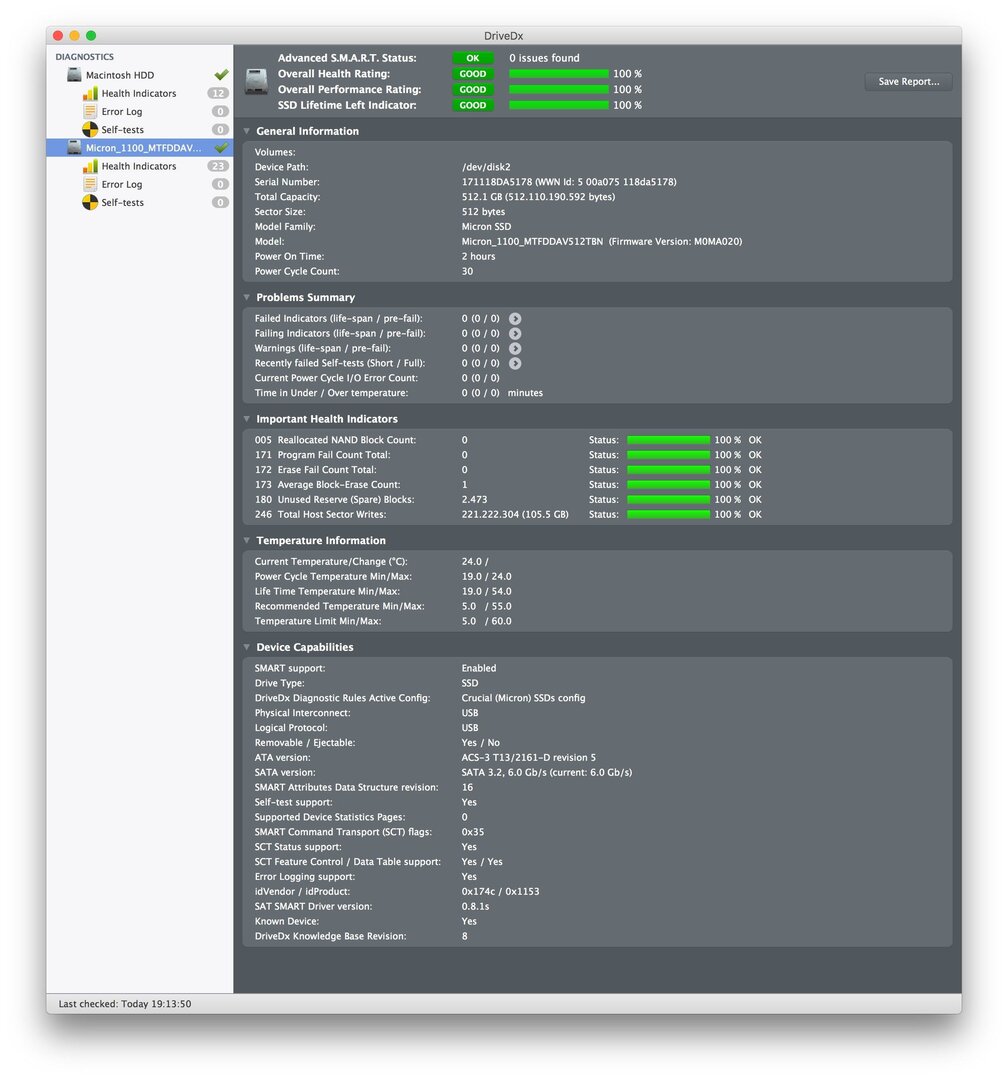Collapse the Device Capabilities section
This screenshot has height=1080, width=1008.
pyautogui.click(x=247, y=647)
